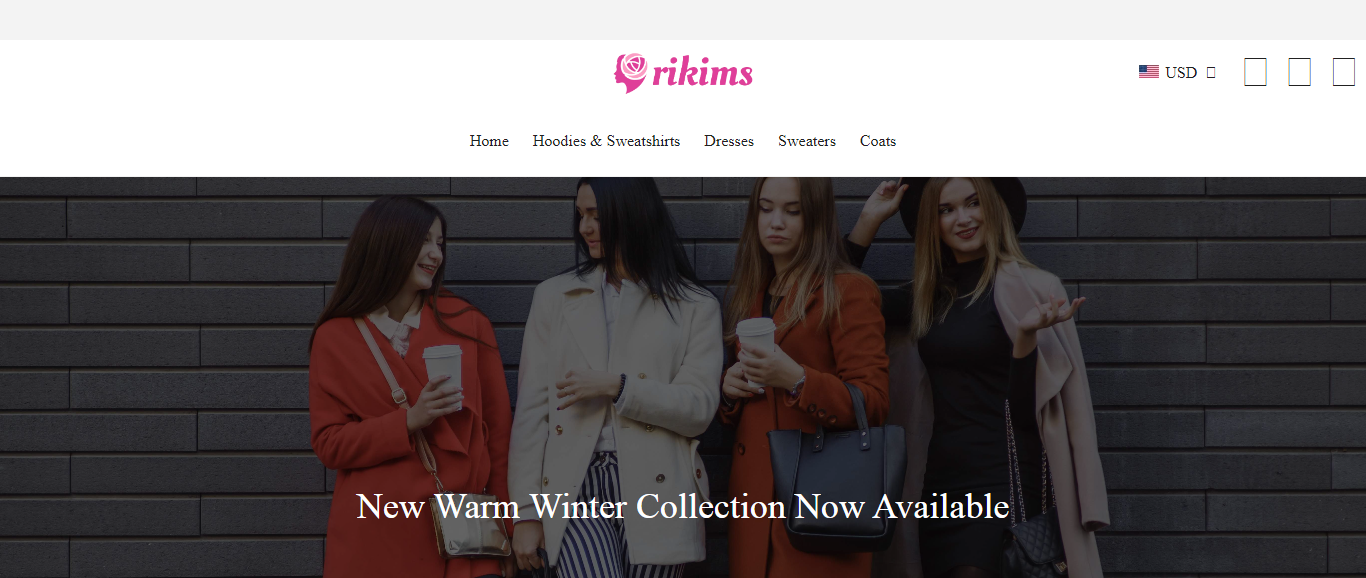Click the rightmost square header icon
Viewport: 1366px width, 578px height.
click(1343, 72)
